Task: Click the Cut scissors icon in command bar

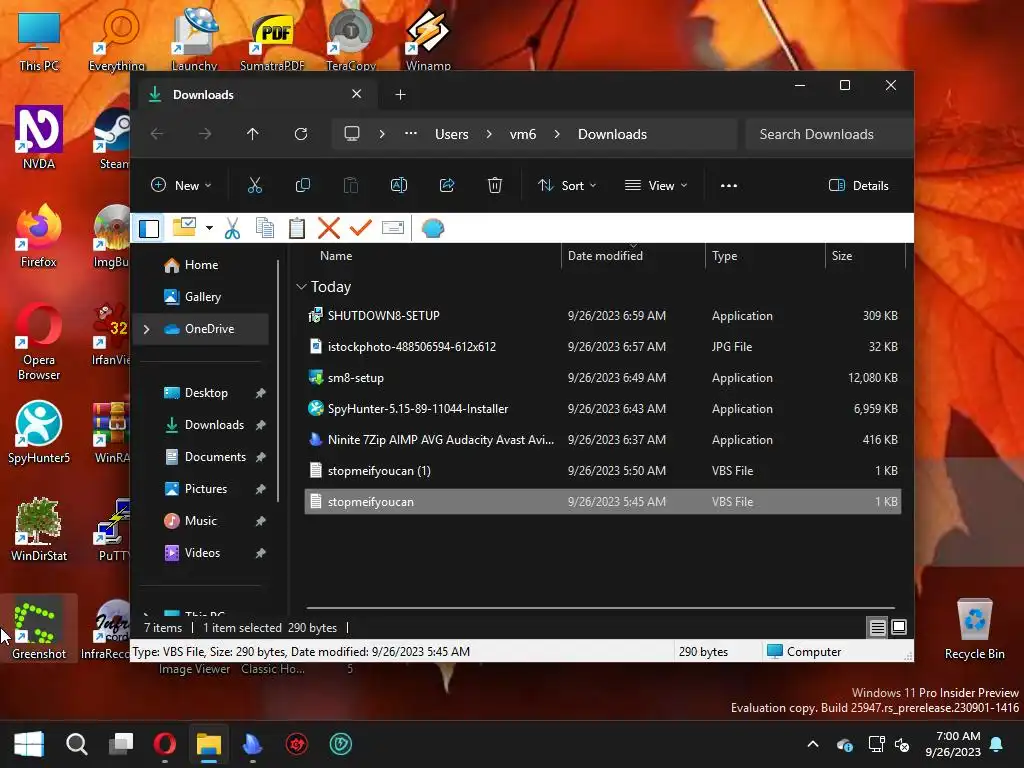Action: click(255, 185)
